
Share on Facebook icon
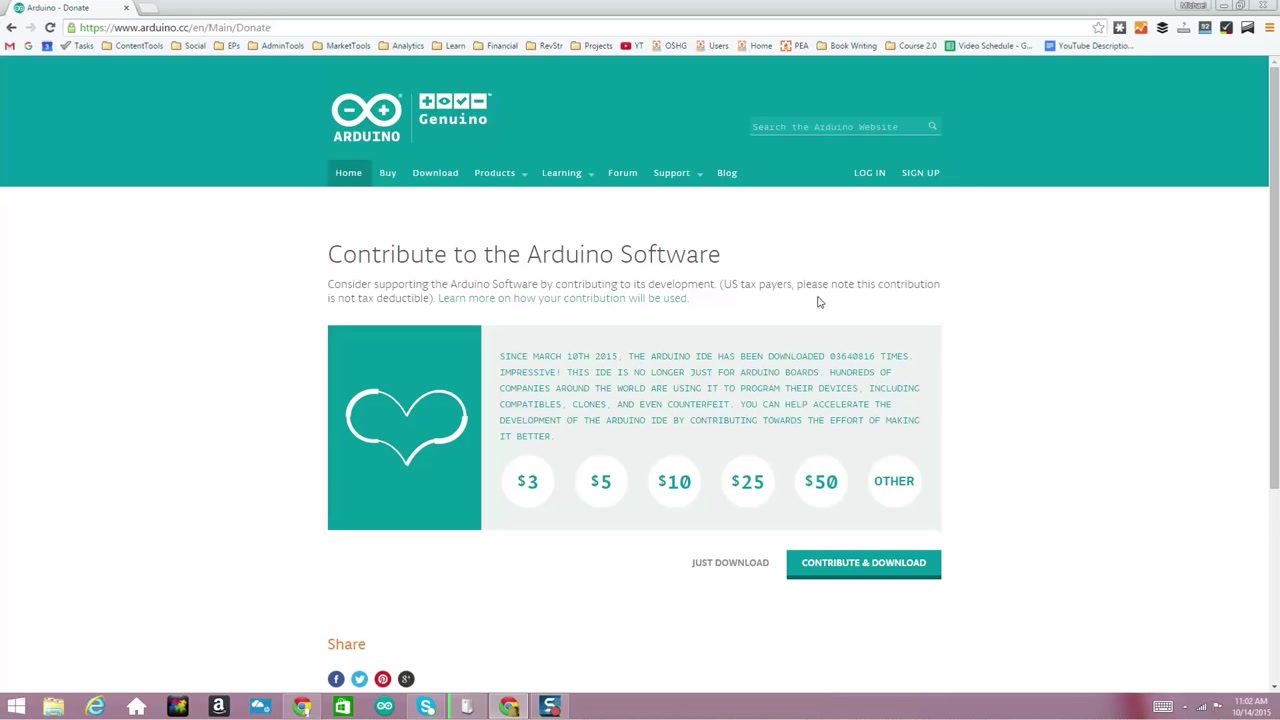336,679
